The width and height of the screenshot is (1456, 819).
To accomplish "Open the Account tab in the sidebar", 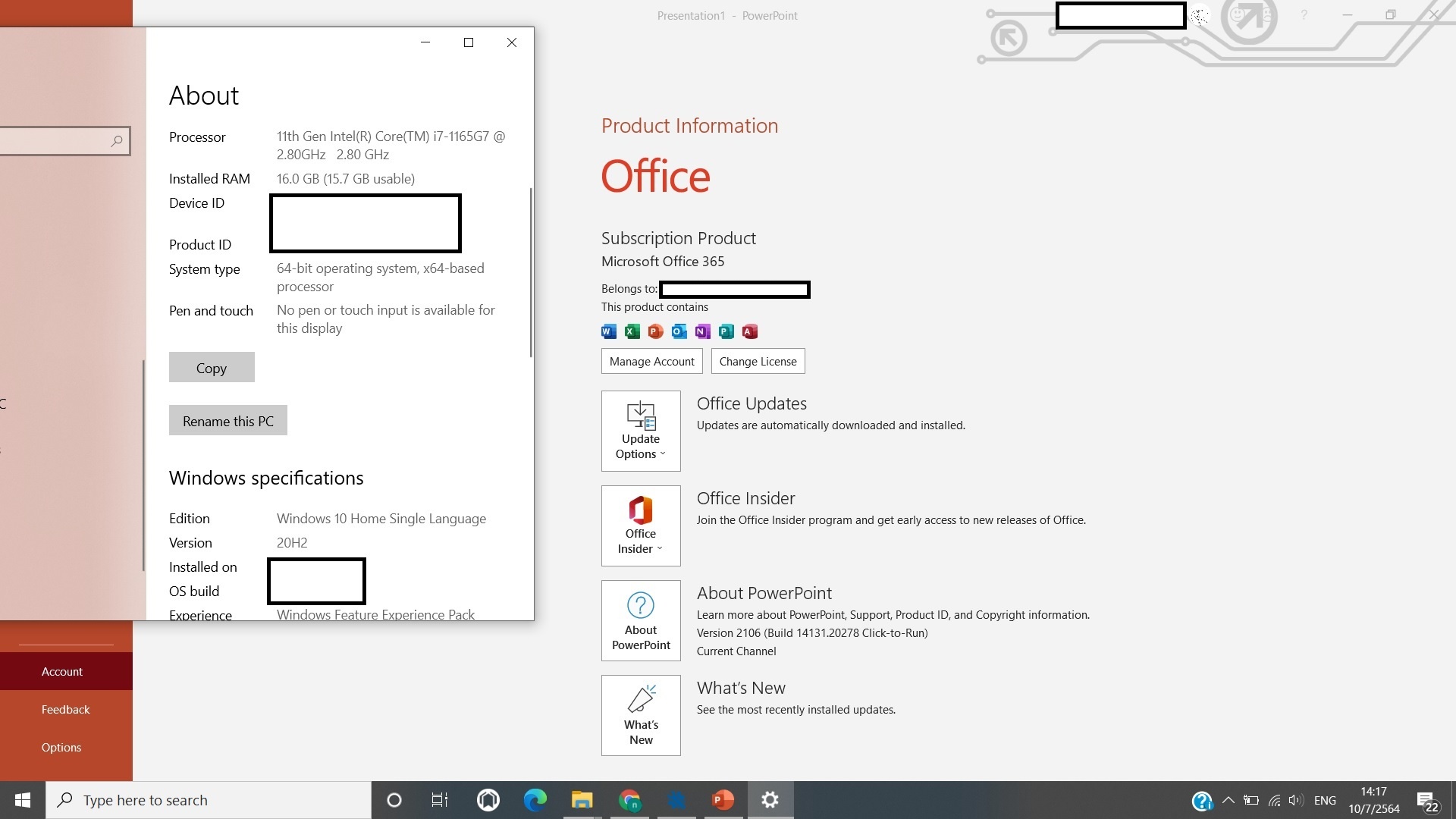I will pos(62,671).
